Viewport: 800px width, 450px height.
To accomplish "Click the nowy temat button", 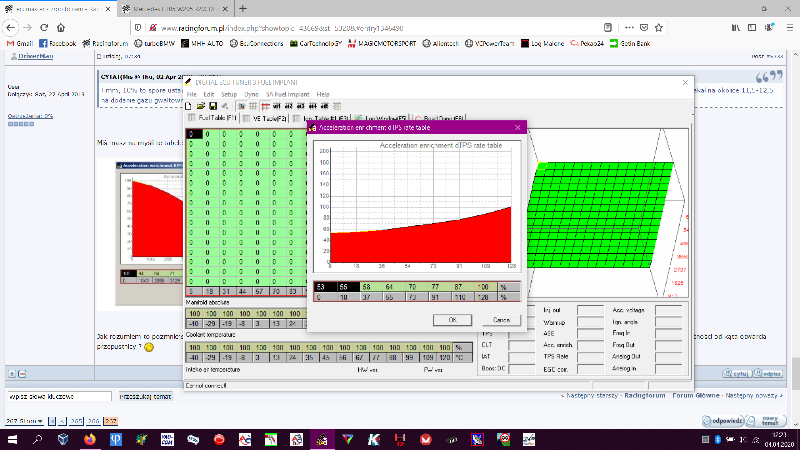I will 766,421.
